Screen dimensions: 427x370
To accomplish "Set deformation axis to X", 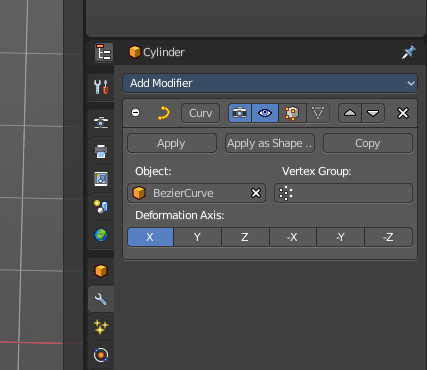I will [x=150, y=237].
